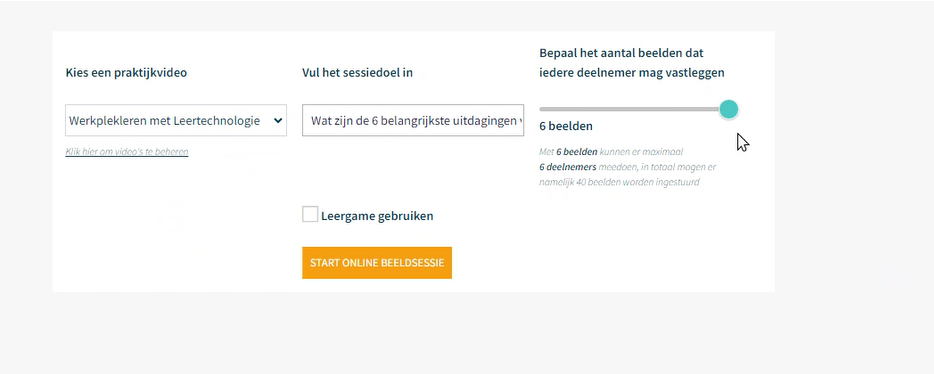Click the 'Vul het sessiedoel in' heading
The height and width of the screenshot is (374, 934).
(357, 73)
